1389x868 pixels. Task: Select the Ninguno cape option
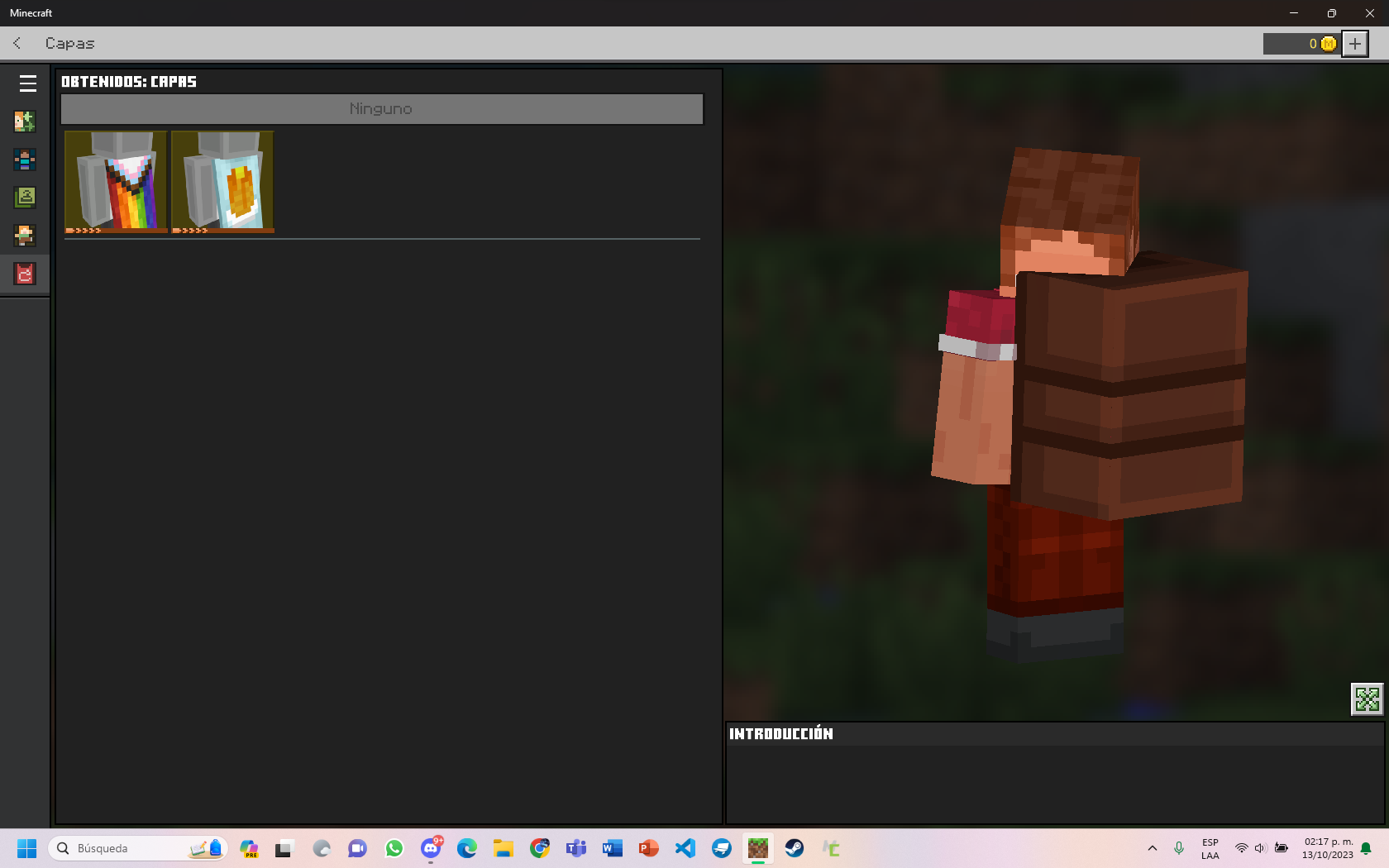[x=382, y=109]
